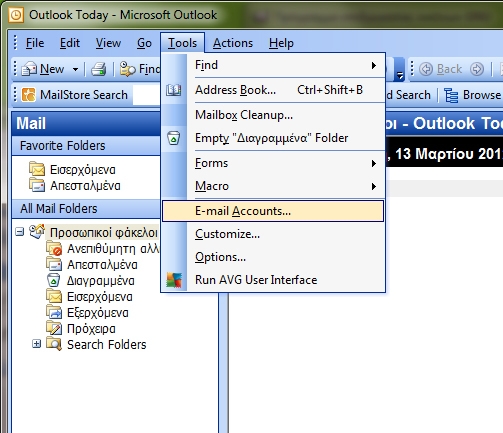Click the New mail envelope icon

pos(29,69)
